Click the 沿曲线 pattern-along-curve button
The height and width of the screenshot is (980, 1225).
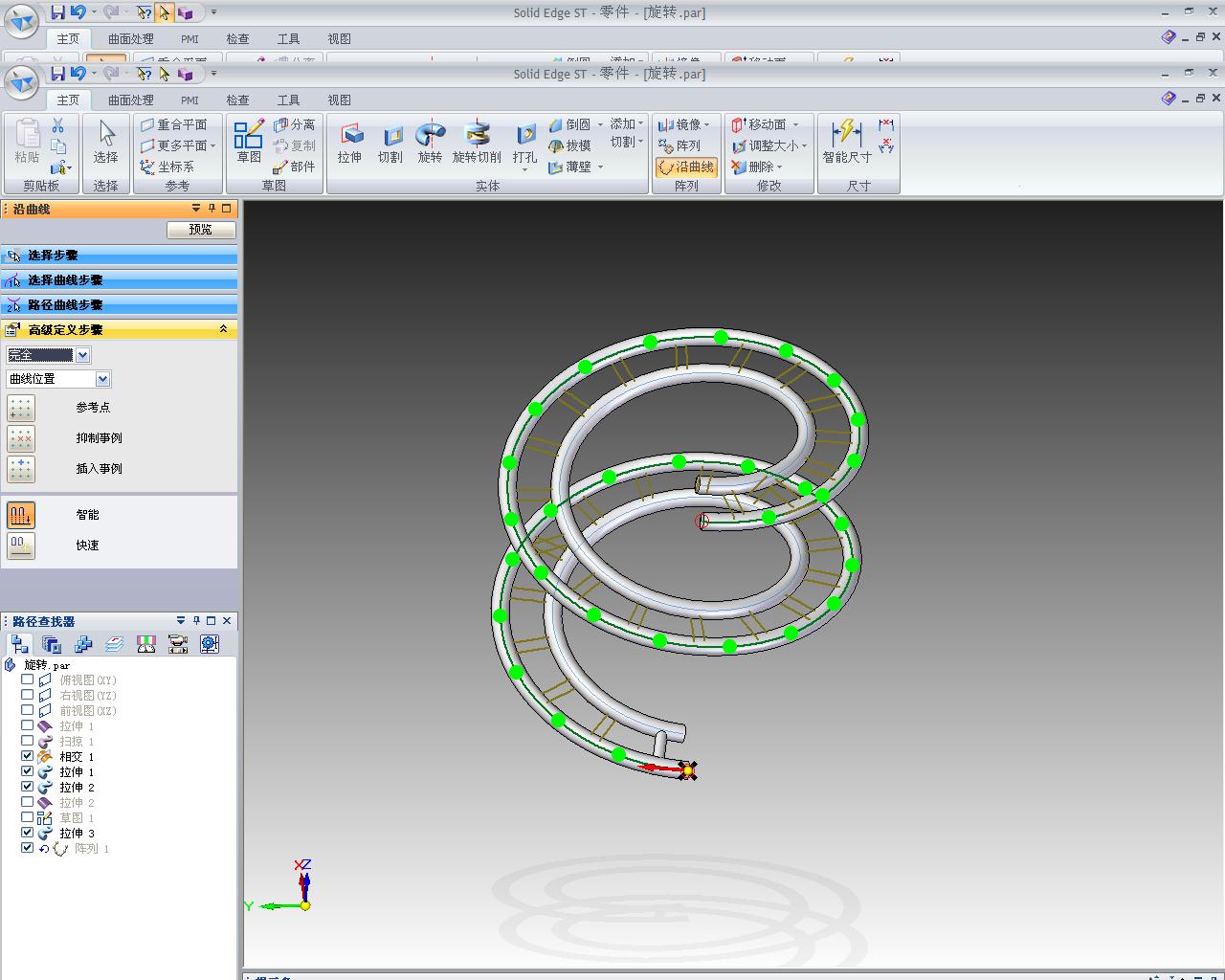pos(686,167)
